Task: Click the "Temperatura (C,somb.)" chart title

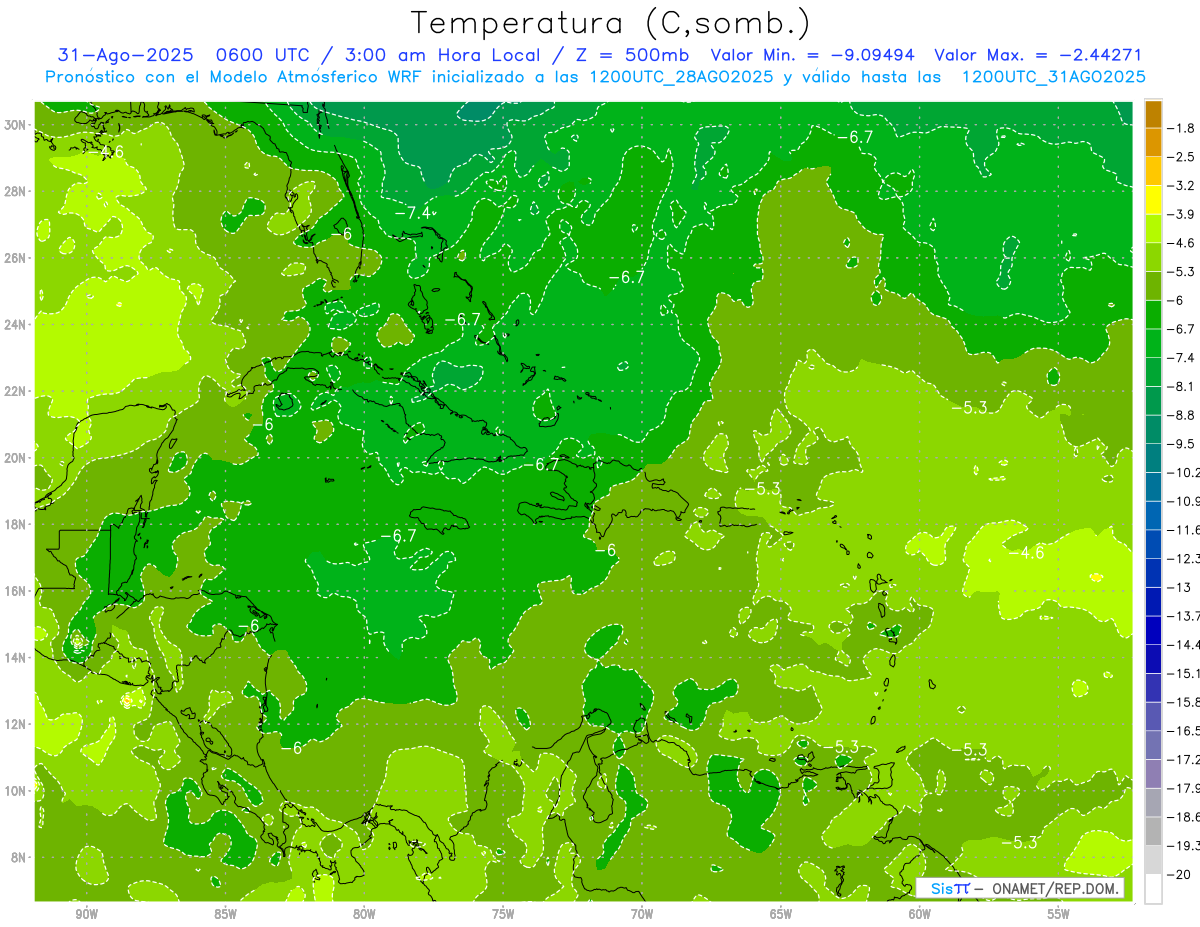Action: click(x=610, y=24)
